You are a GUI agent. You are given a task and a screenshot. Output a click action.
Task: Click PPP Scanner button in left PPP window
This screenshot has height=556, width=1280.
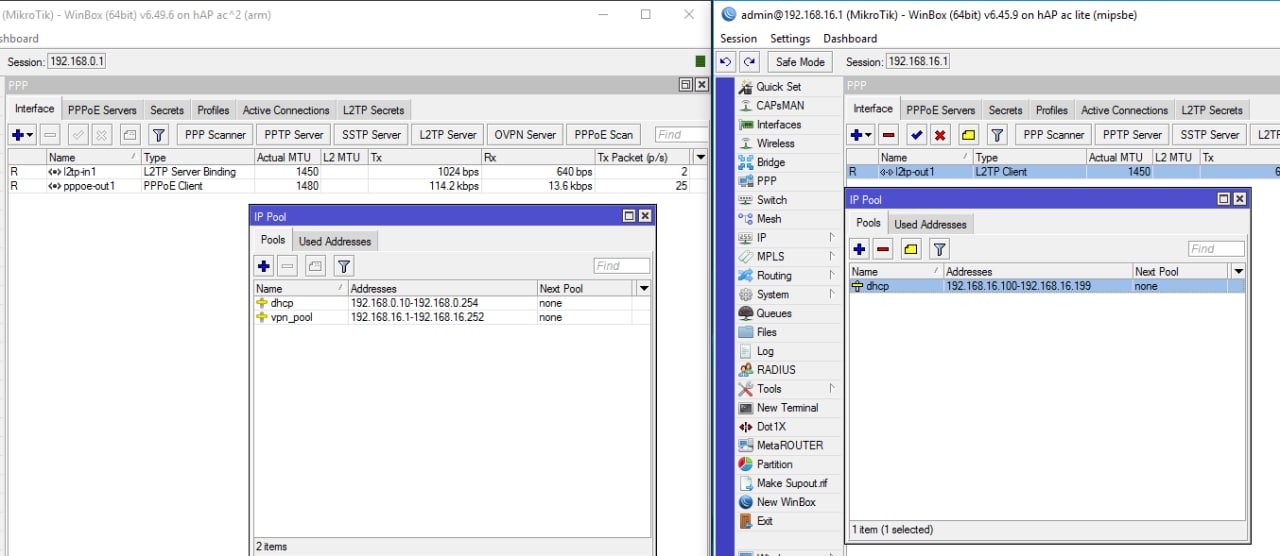tap(215, 135)
